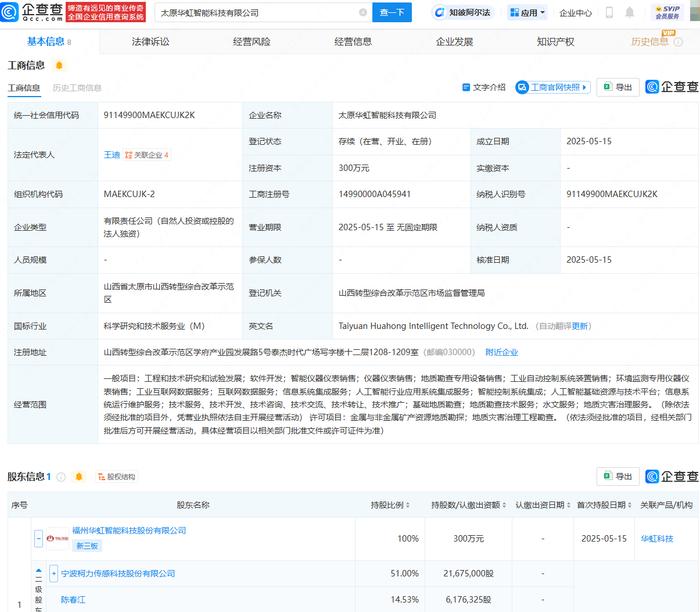Click the 成立日期 2025-05-15 value

click(589, 142)
